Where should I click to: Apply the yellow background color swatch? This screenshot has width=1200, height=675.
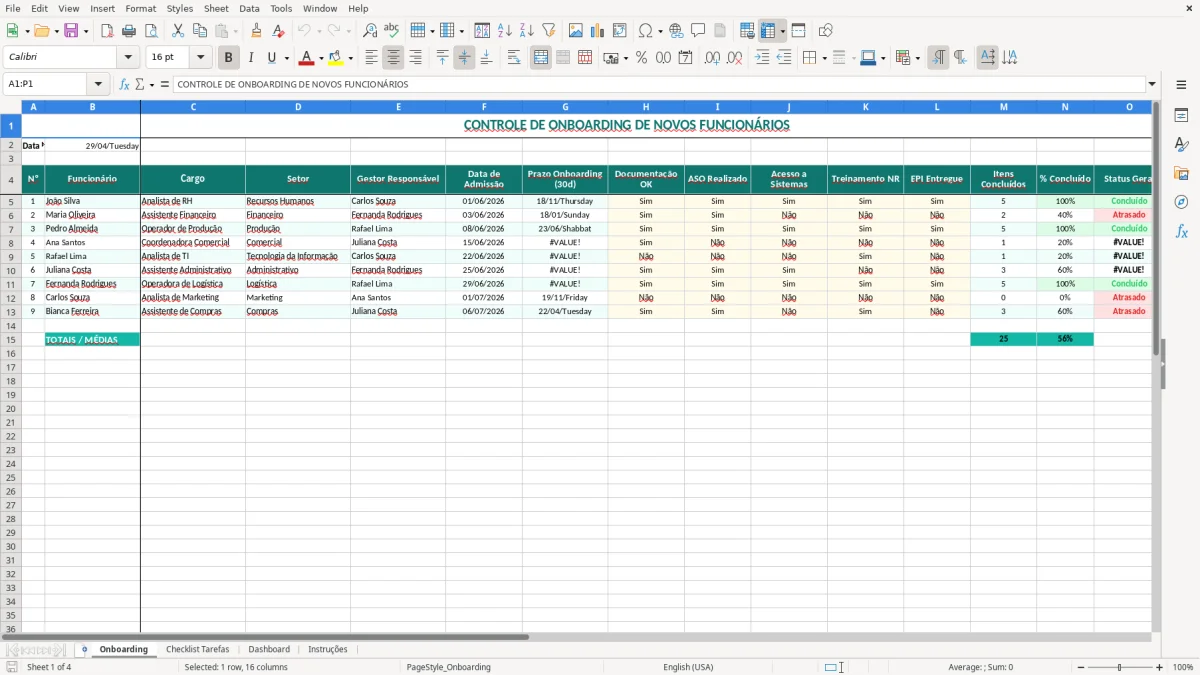pyautogui.click(x=336, y=58)
